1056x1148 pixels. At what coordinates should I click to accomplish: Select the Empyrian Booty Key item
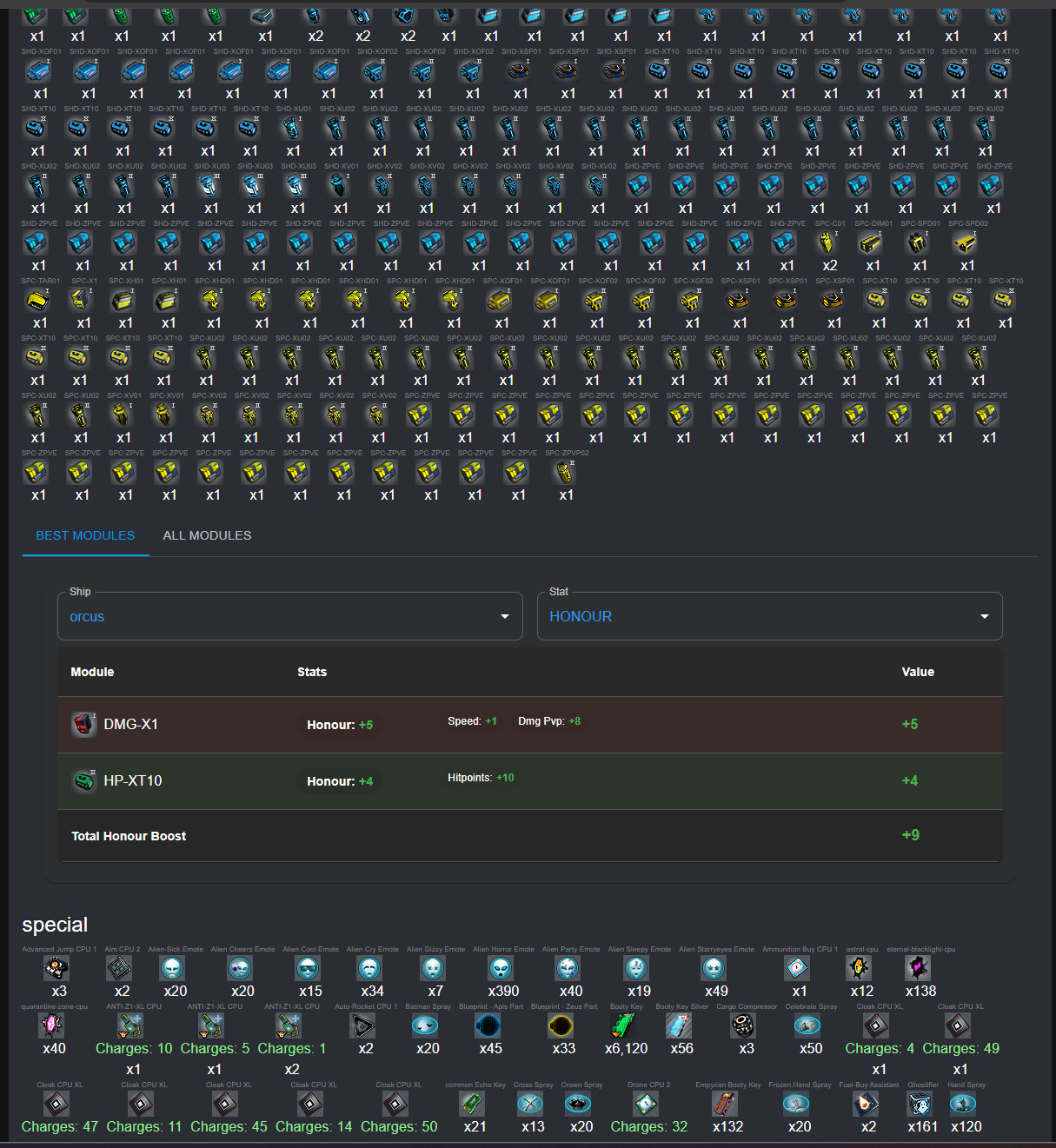tap(725, 1104)
